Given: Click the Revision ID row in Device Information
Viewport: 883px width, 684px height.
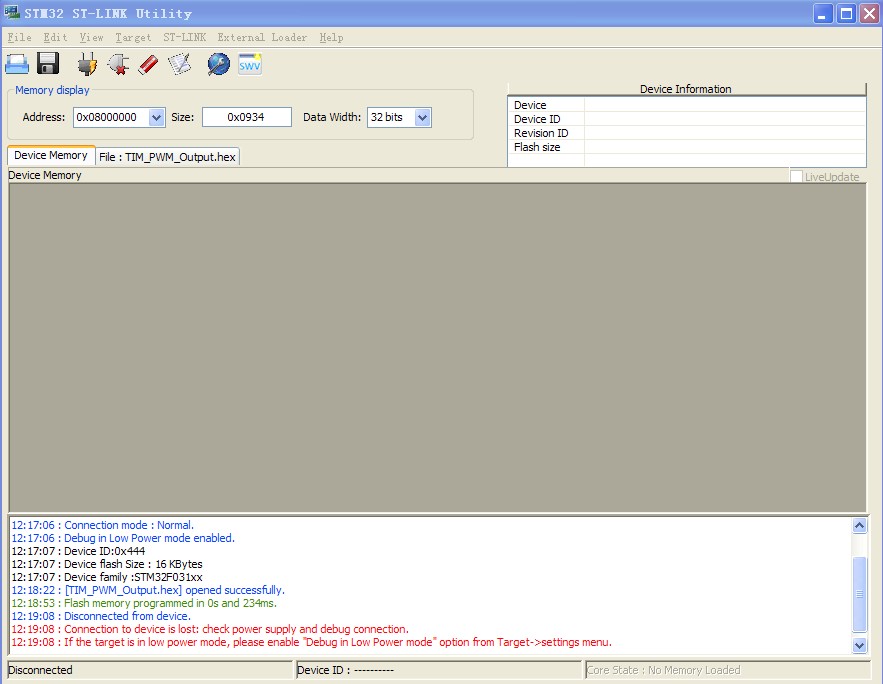Looking at the screenshot, I should (x=686, y=133).
